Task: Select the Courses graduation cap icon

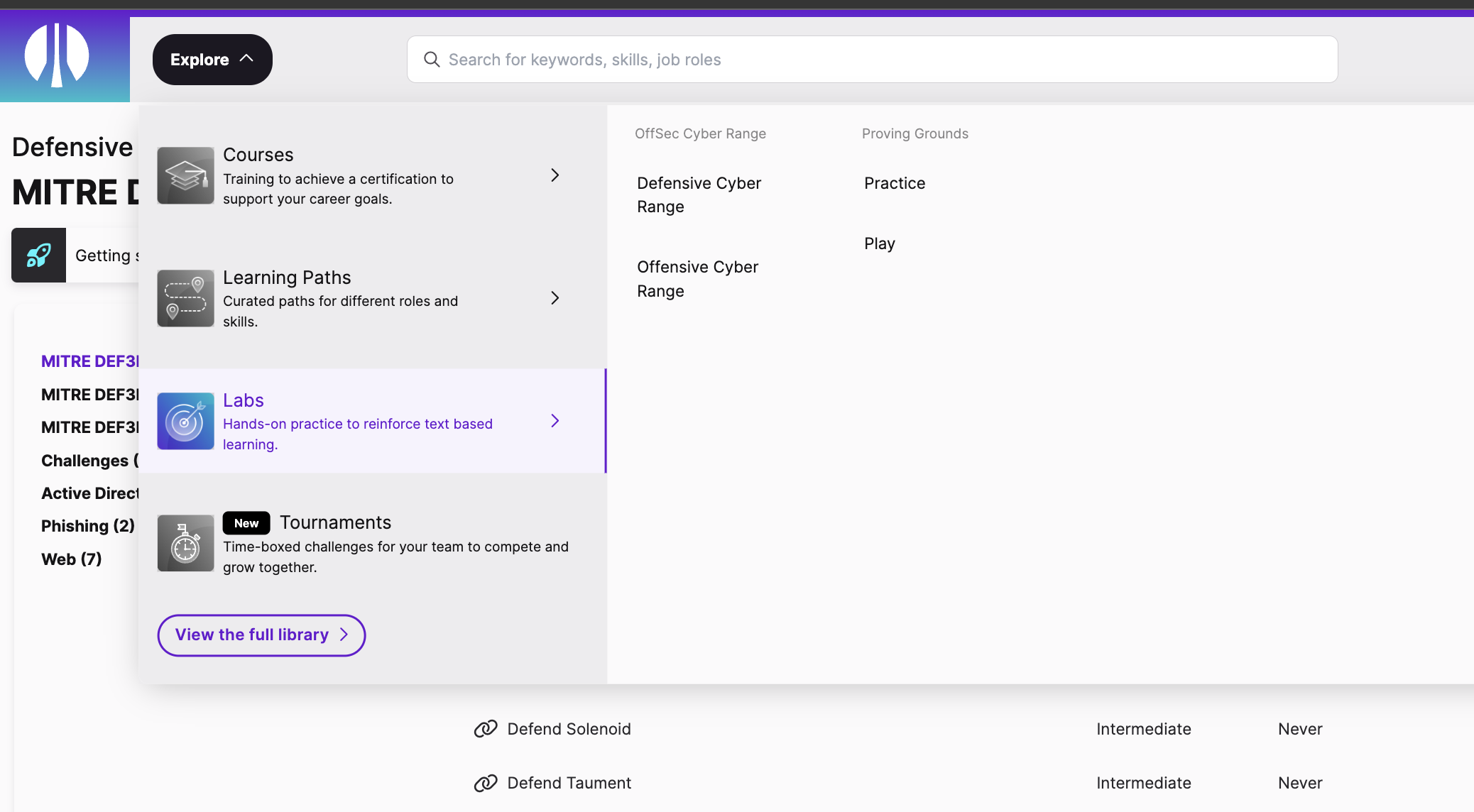Action: tap(185, 175)
